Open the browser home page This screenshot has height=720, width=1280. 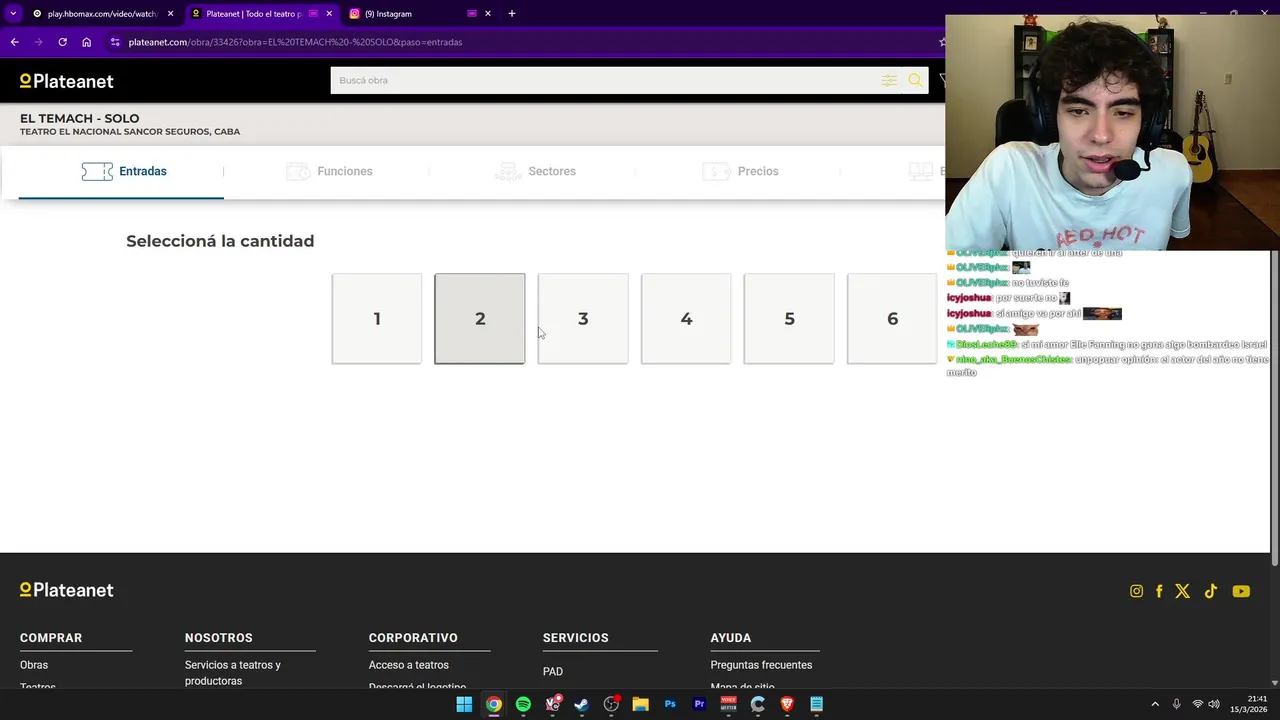coord(87,42)
